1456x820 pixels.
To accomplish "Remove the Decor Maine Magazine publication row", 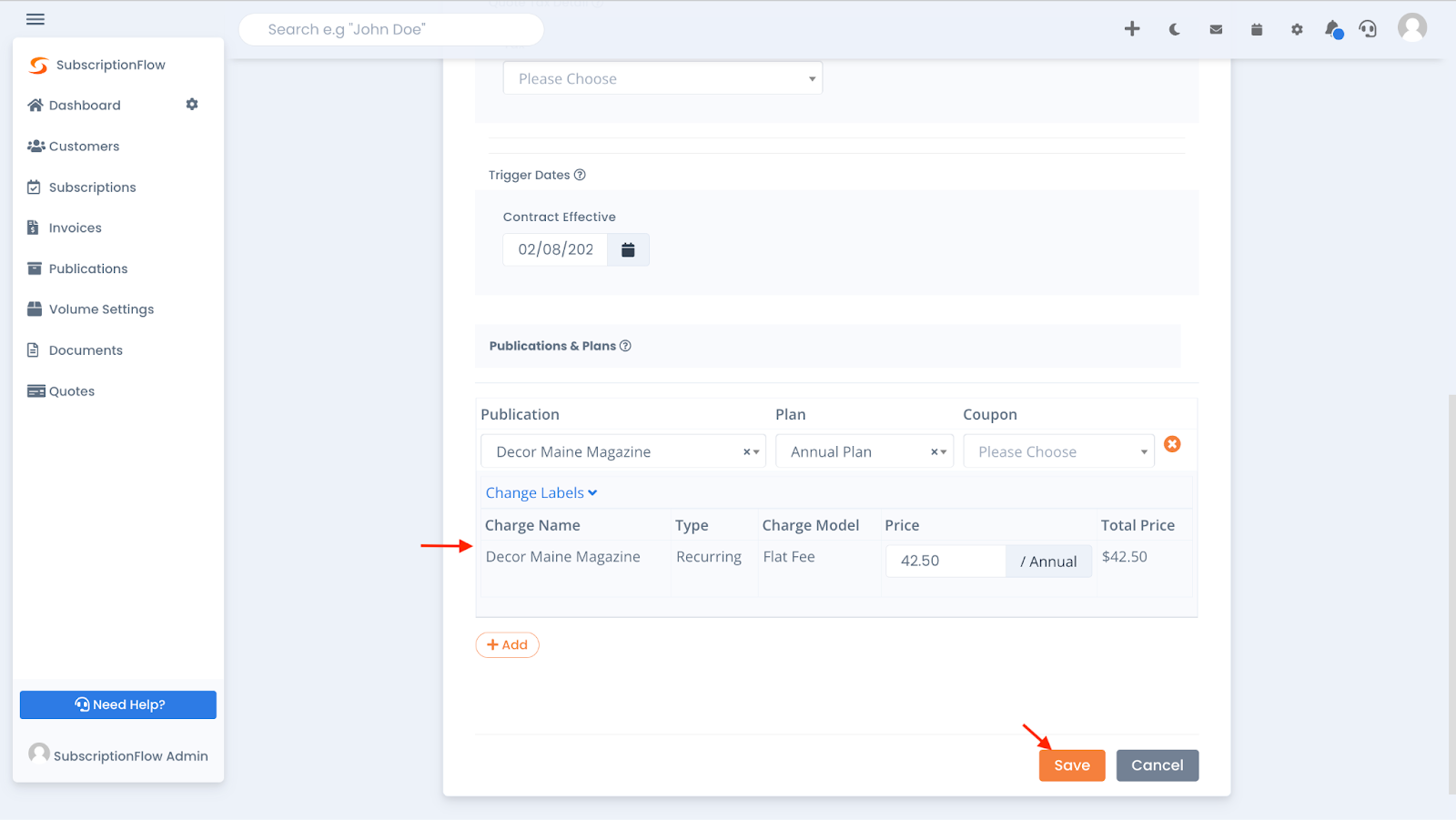I will (x=1172, y=444).
